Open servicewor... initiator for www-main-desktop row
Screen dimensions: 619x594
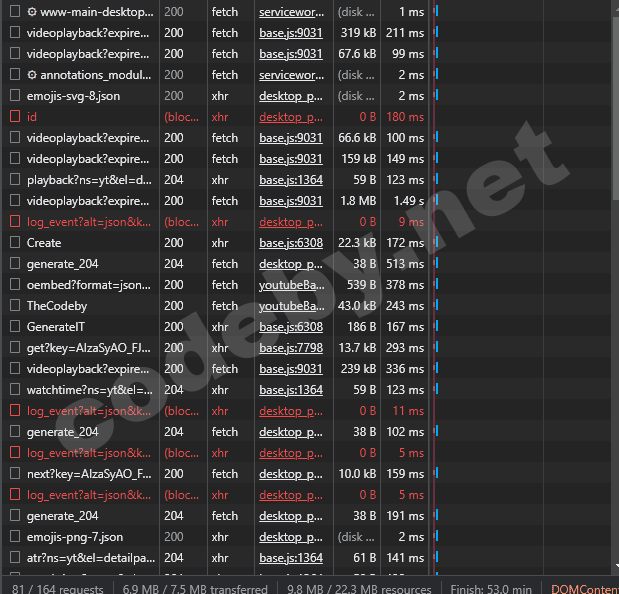[291, 12]
